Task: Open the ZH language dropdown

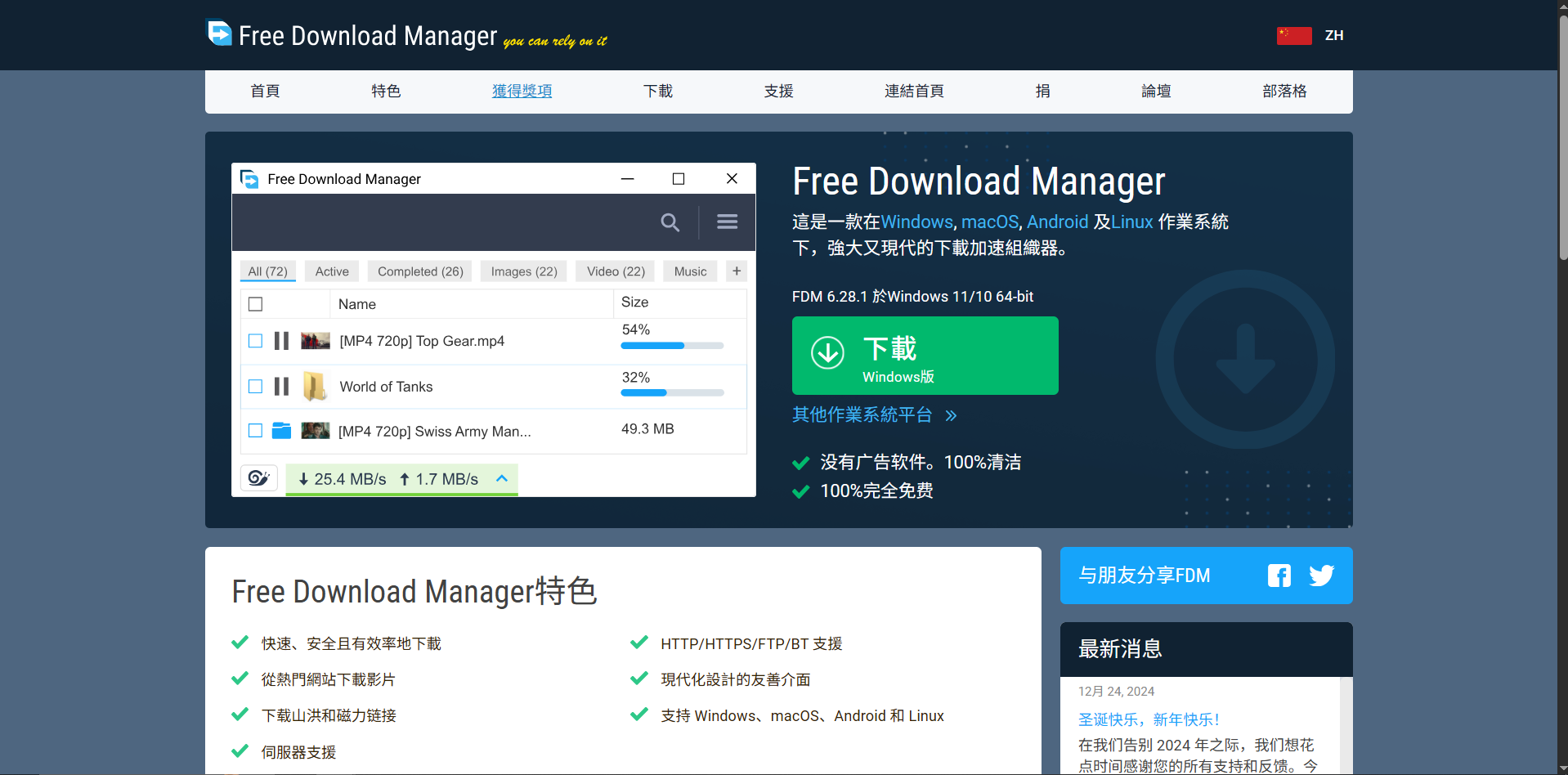Action: [1333, 36]
